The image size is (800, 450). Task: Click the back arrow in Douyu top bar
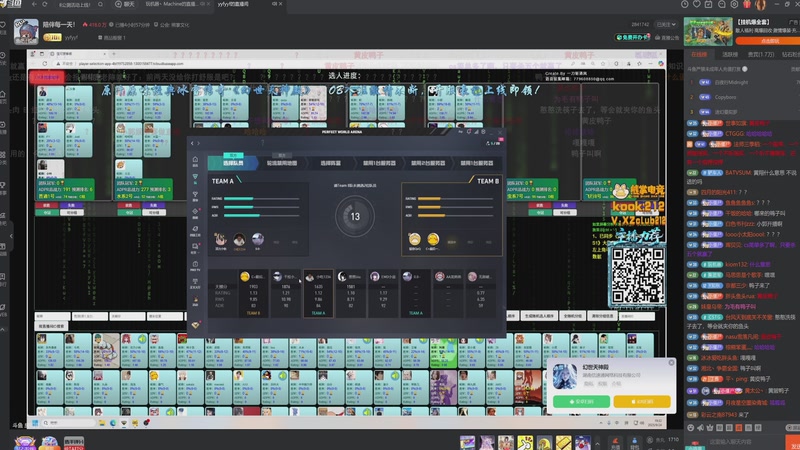34,4
